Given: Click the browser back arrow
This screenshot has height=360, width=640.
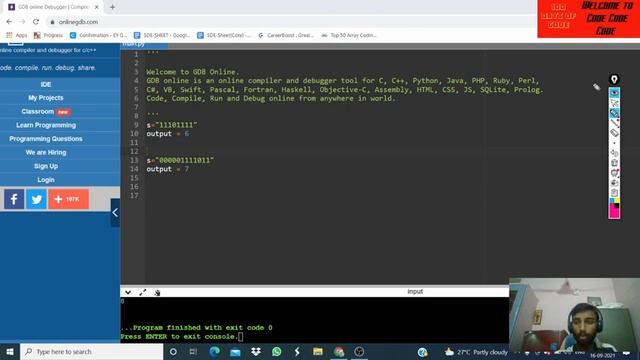Looking at the screenshot, I should click(9, 22).
